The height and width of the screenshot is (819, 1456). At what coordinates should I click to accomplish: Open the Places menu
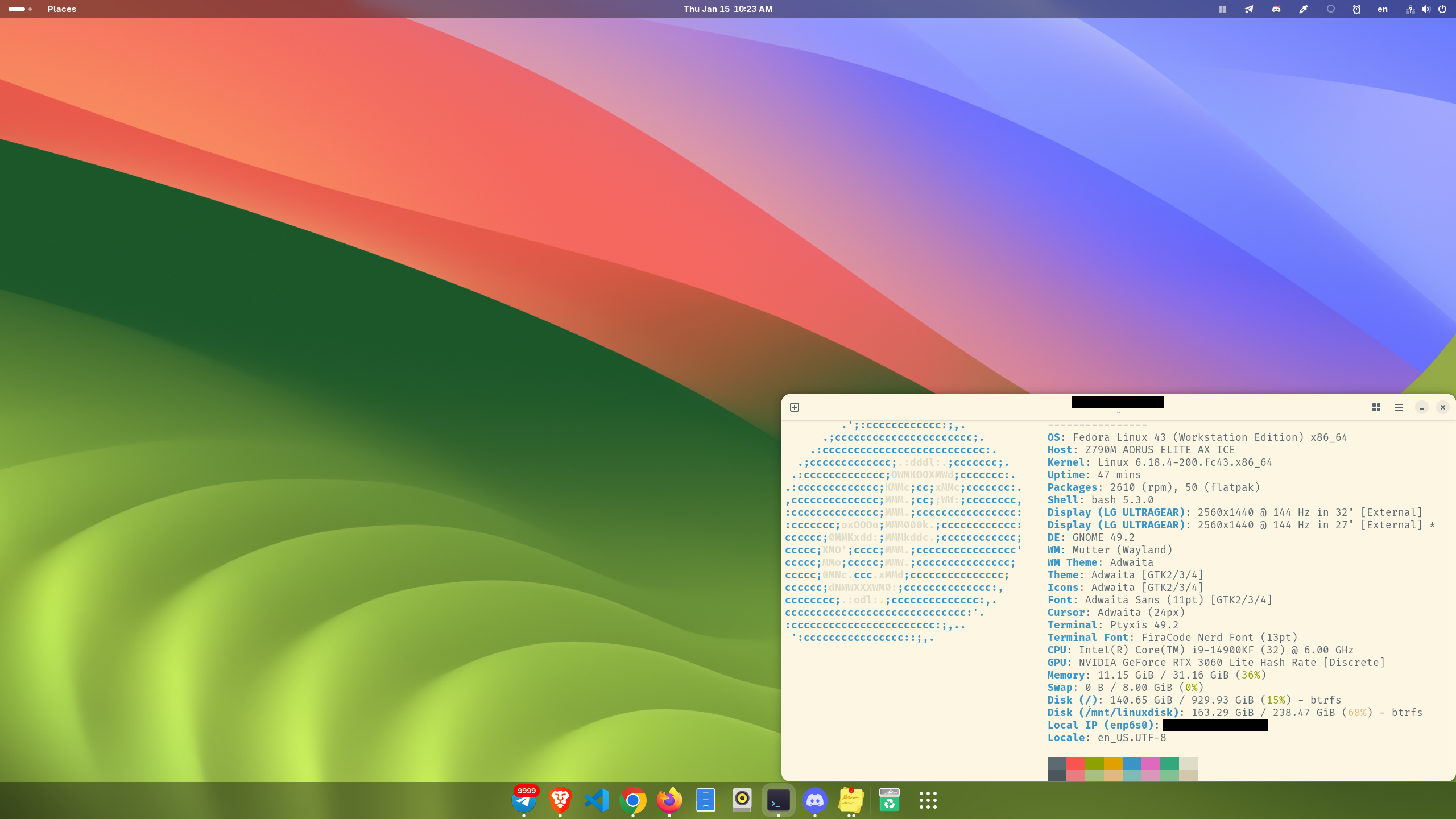pyautogui.click(x=61, y=9)
